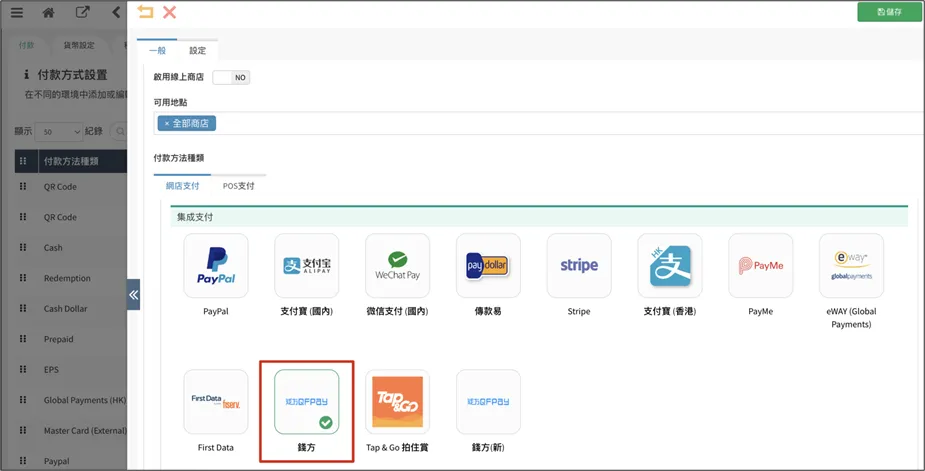Go to the home icon
This screenshot has width=925, height=471.
coord(49,12)
